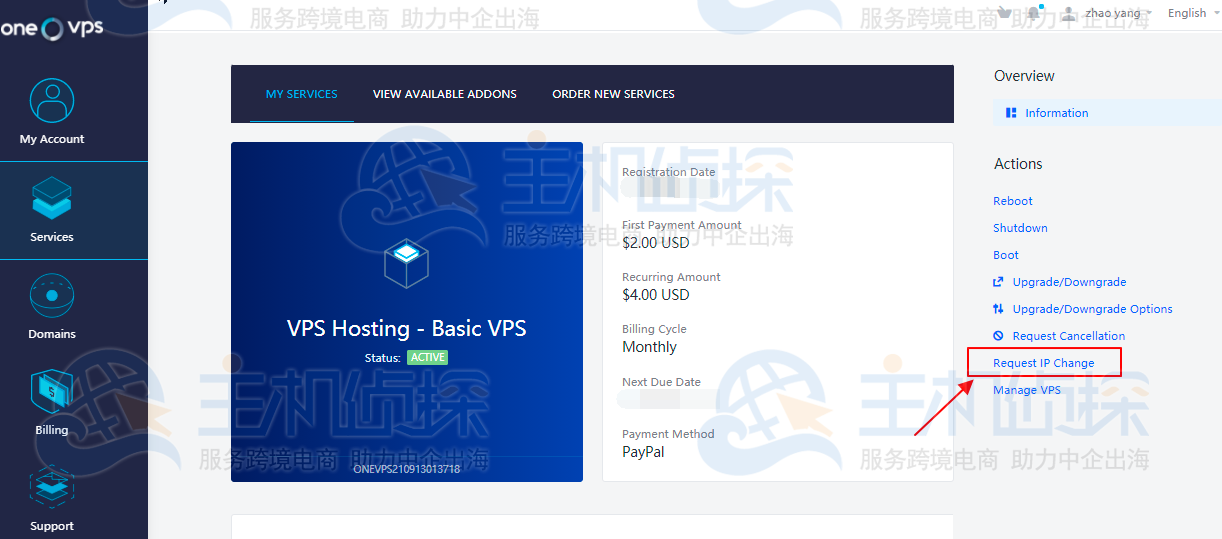Image resolution: width=1222 pixels, height=539 pixels.
Task: Open the zhao yang account dropdown
Action: click(x=1118, y=13)
